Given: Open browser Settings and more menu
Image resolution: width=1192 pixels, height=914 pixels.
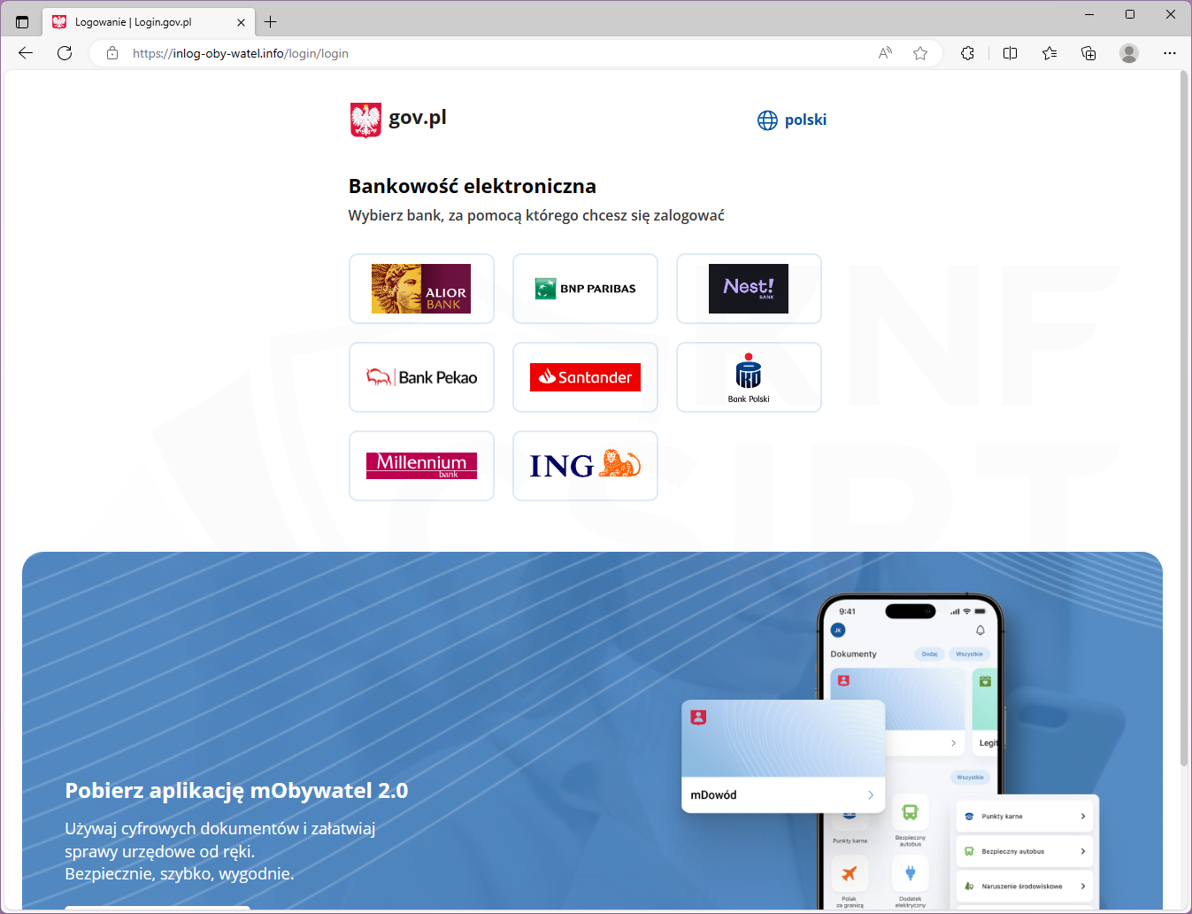Looking at the screenshot, I should (1169, 53).
